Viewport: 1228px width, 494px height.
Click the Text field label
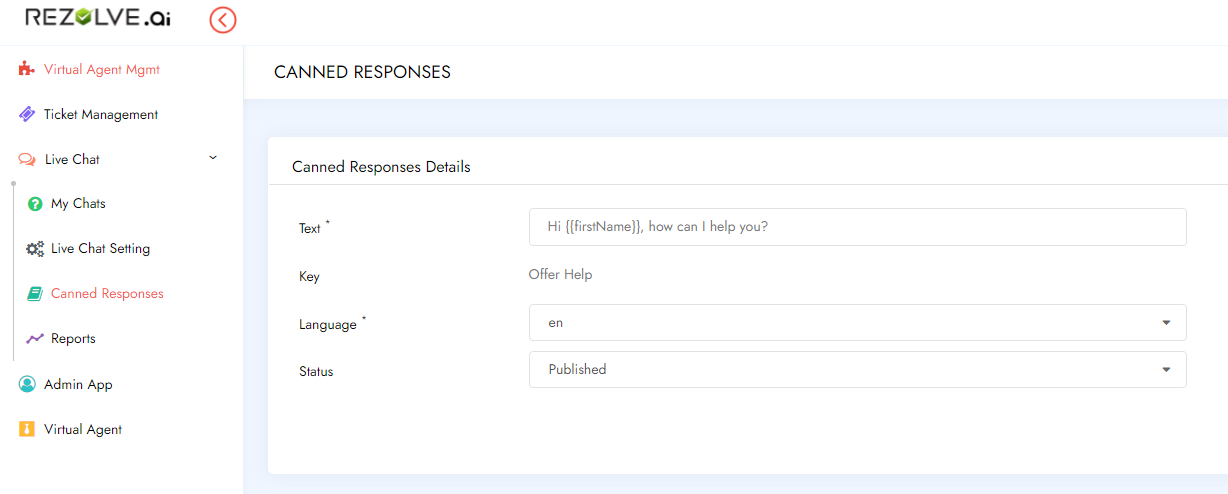310,229
